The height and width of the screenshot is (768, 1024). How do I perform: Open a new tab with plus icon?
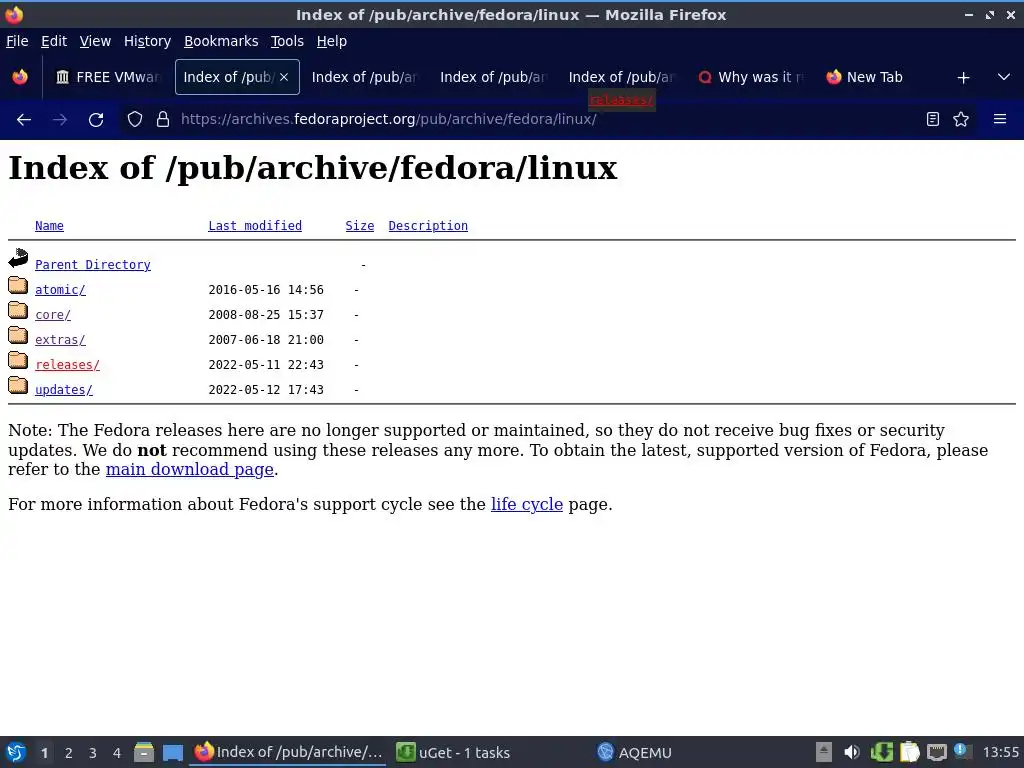tap(963, 78)
